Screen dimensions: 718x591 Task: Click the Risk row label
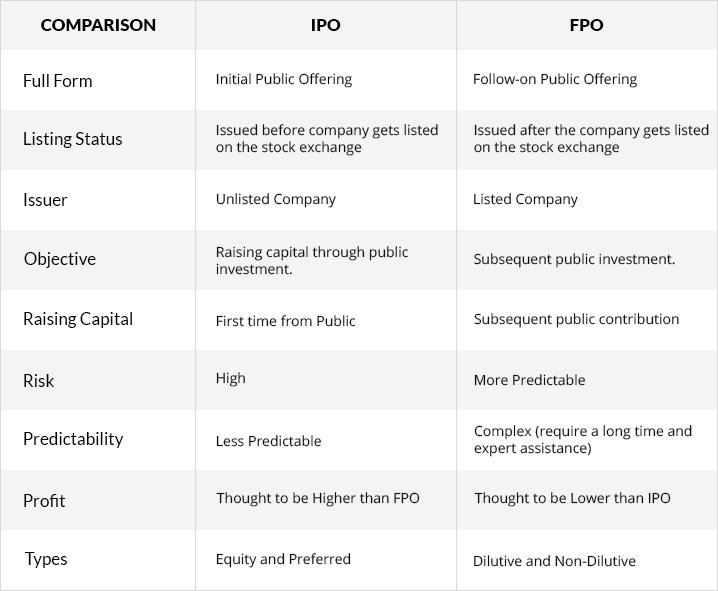39,380
